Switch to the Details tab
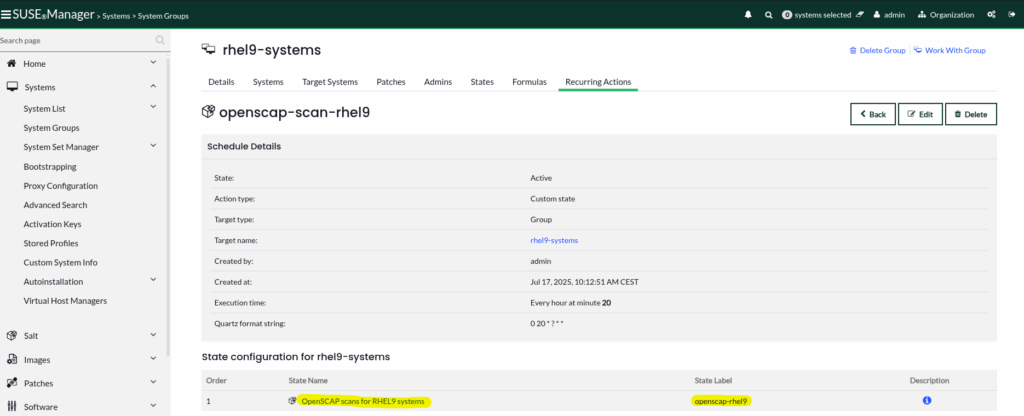1024x416 pixels. pyautogui.click(x=221, y=82)
